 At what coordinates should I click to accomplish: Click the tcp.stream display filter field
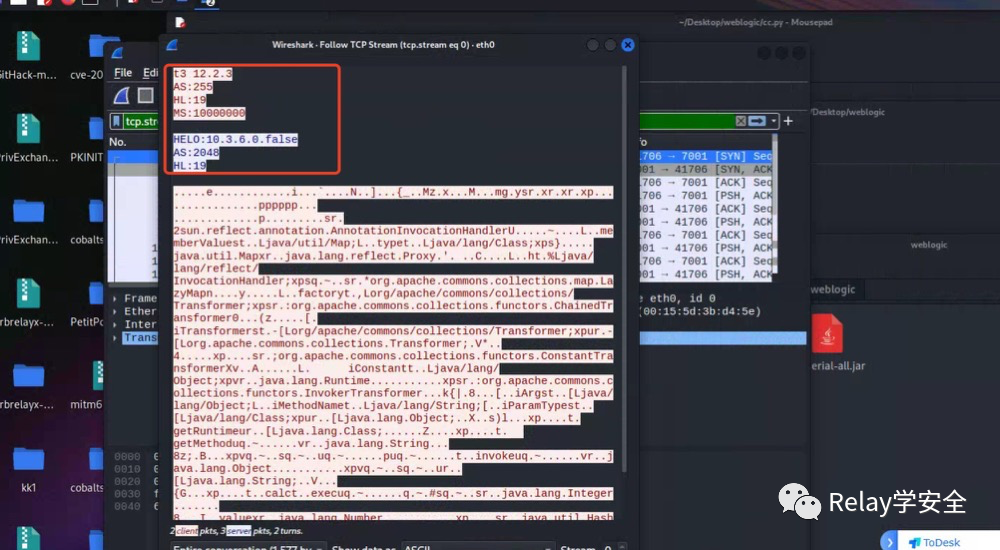[141, 121]
